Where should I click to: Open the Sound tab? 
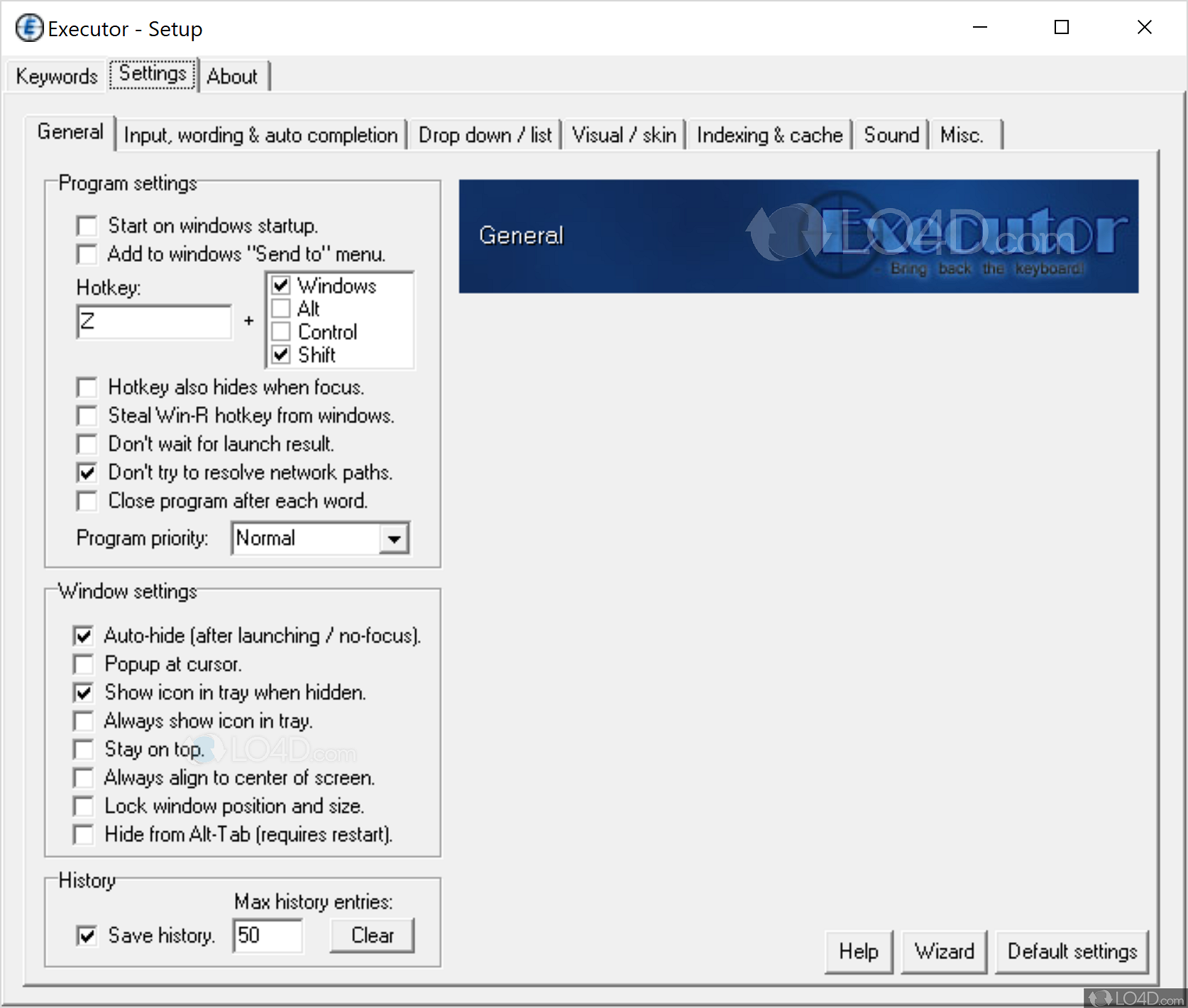coord(891,135)
